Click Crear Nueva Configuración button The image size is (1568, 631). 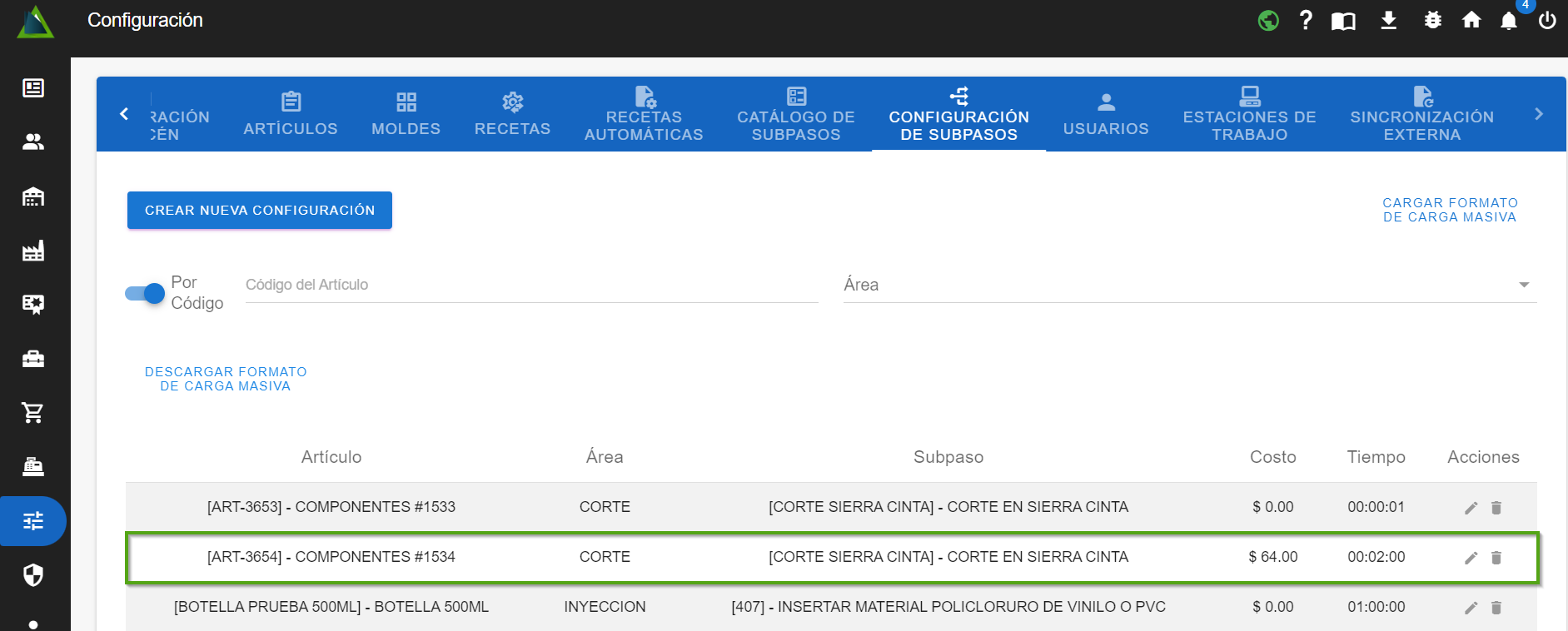(260, 211)
